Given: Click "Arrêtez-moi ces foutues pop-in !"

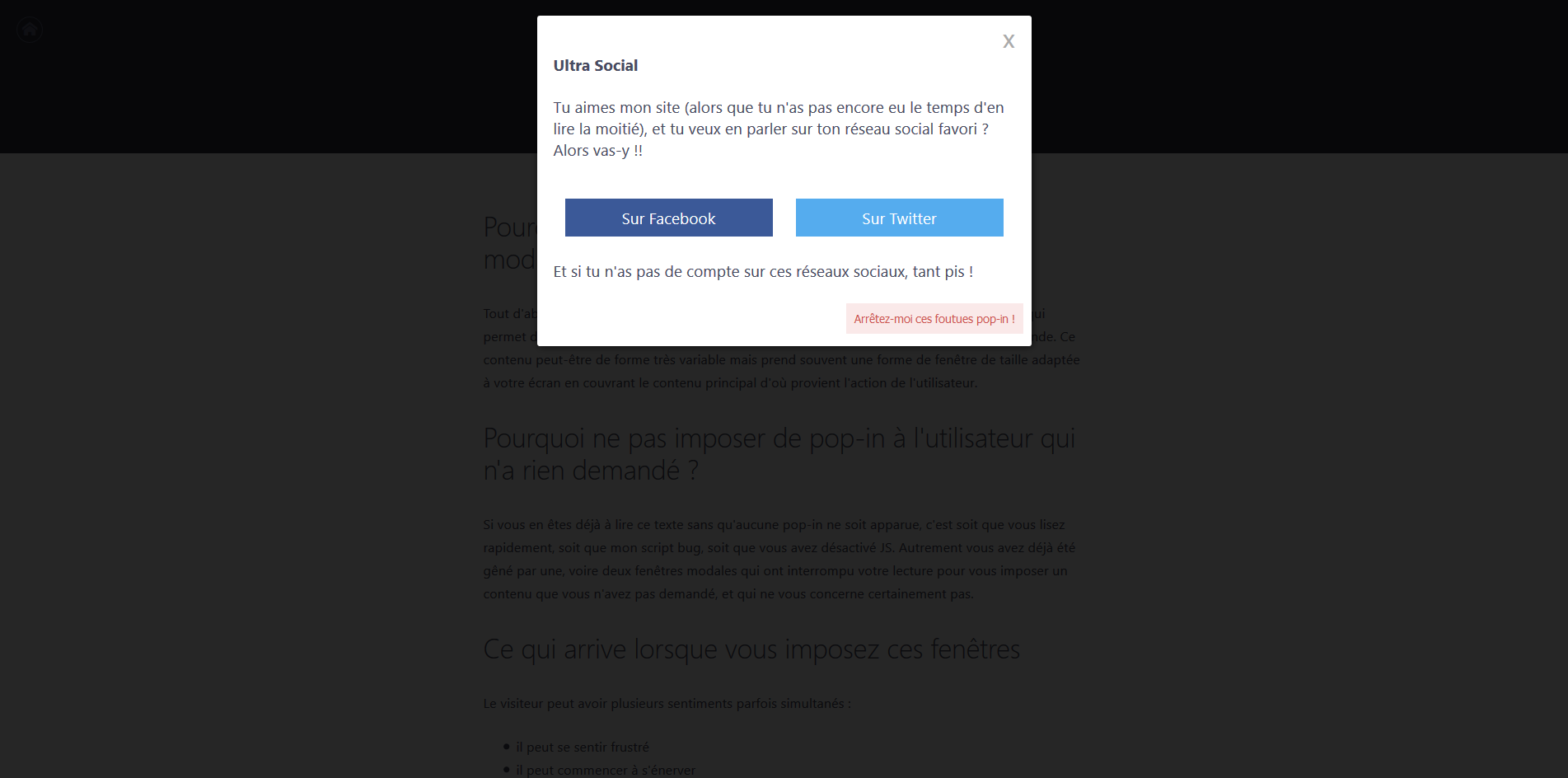Looking at the screenshot, I should coord(934,319).
